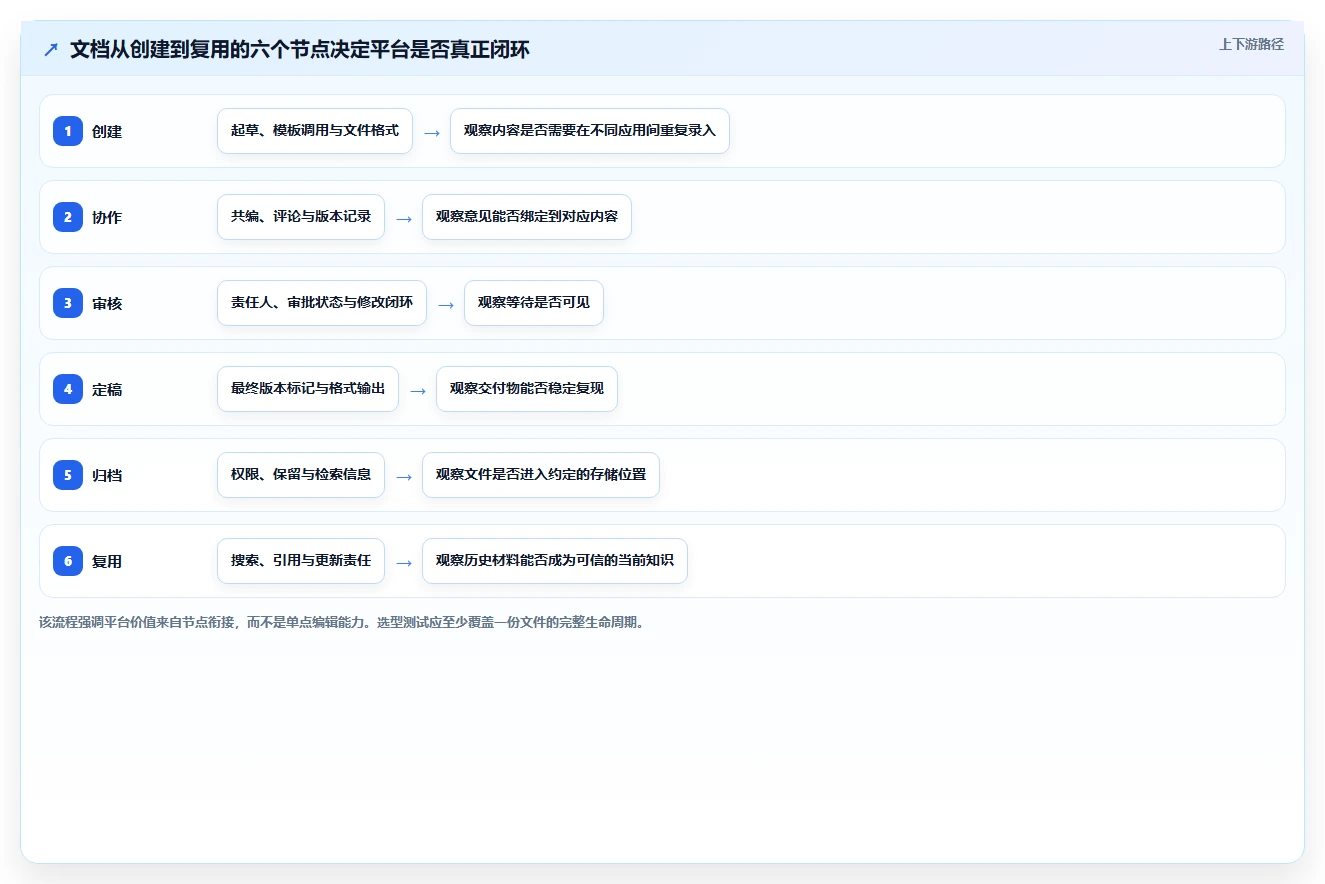The image size is (1325, 884).
Task: Click the 创建 step label
Action: click(107, 131)
